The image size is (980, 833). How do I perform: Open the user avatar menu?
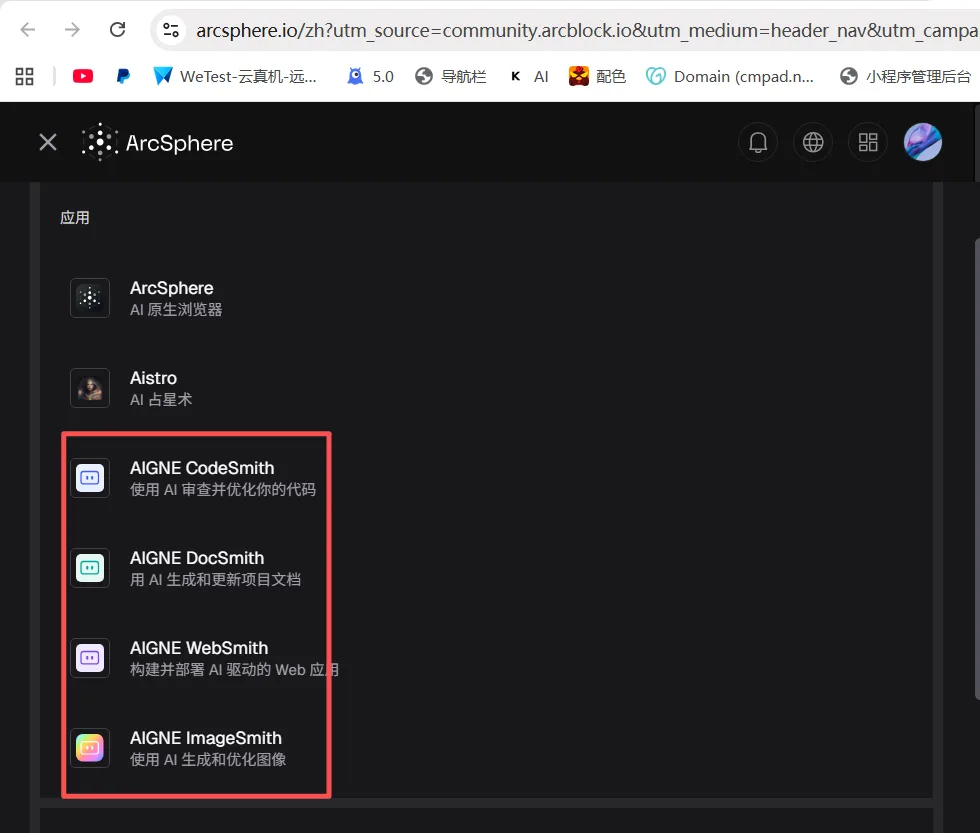coord(922,142)
